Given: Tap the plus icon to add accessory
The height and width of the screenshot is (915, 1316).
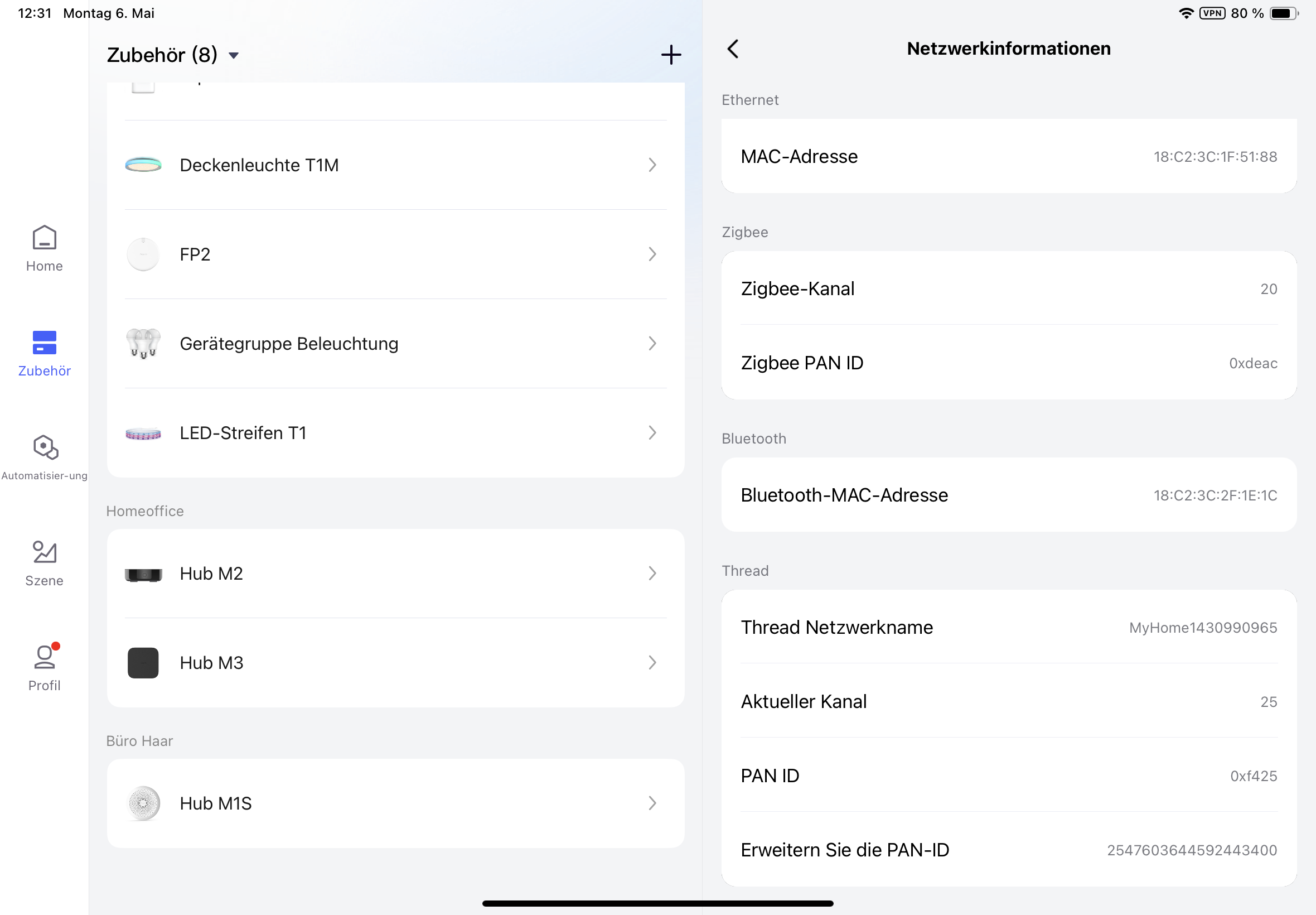Looking at the screenshot, I should 671,55.
